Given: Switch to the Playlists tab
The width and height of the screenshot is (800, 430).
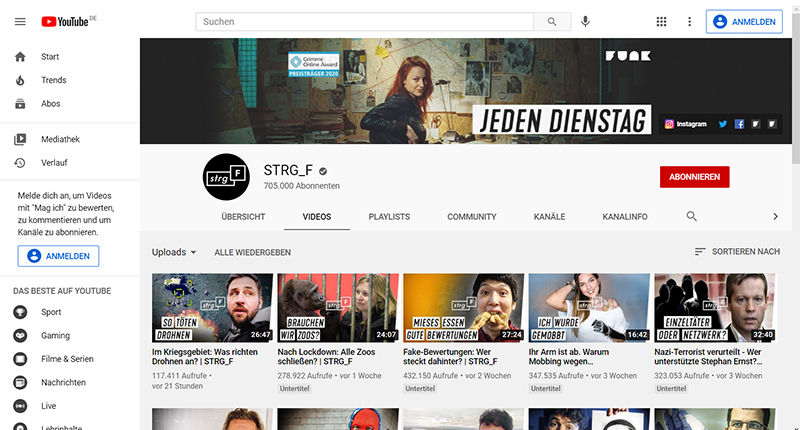Looking at the screenshot, I should point(389,217).
